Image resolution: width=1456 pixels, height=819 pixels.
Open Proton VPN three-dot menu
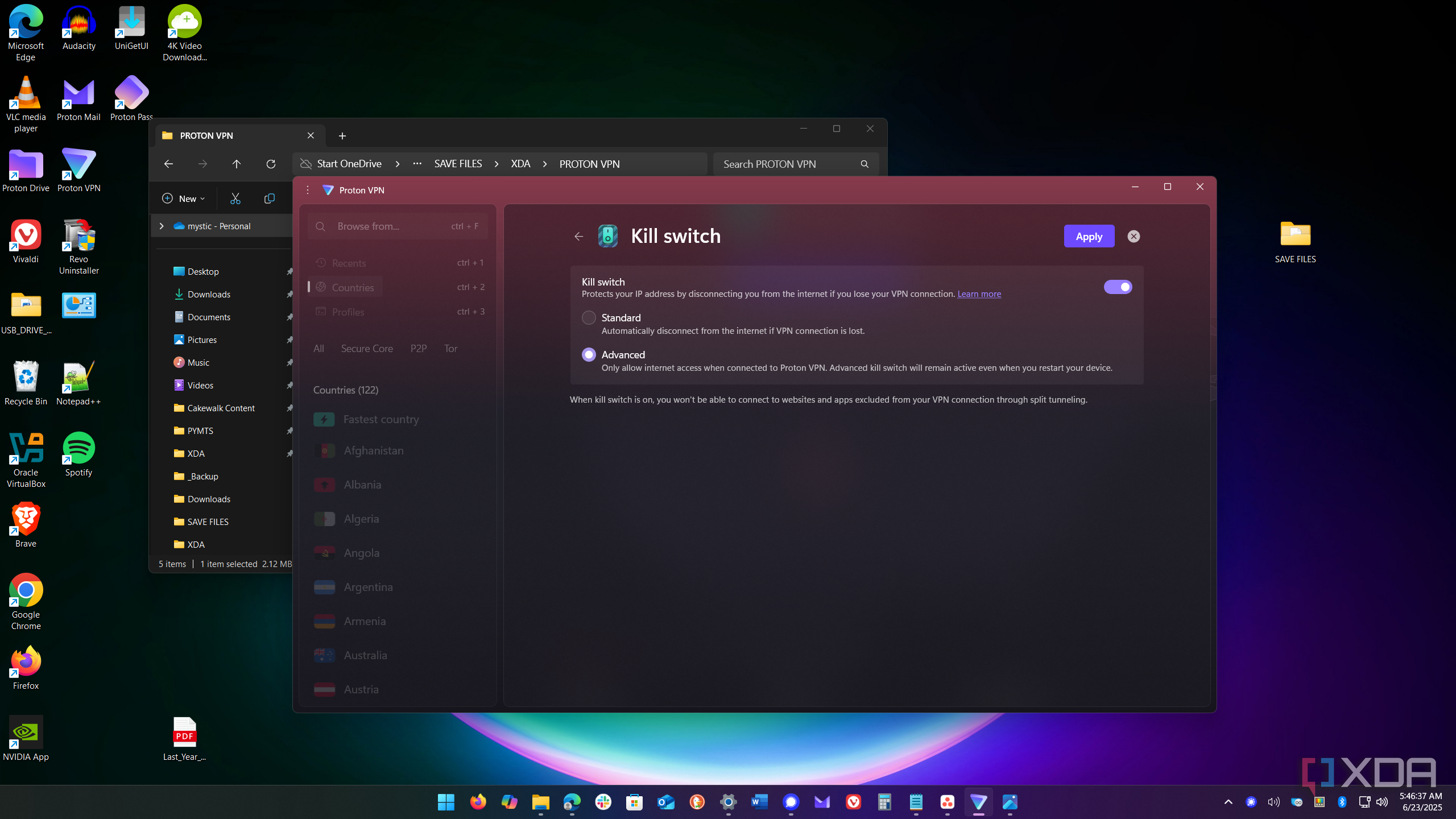tap(308, 190)
